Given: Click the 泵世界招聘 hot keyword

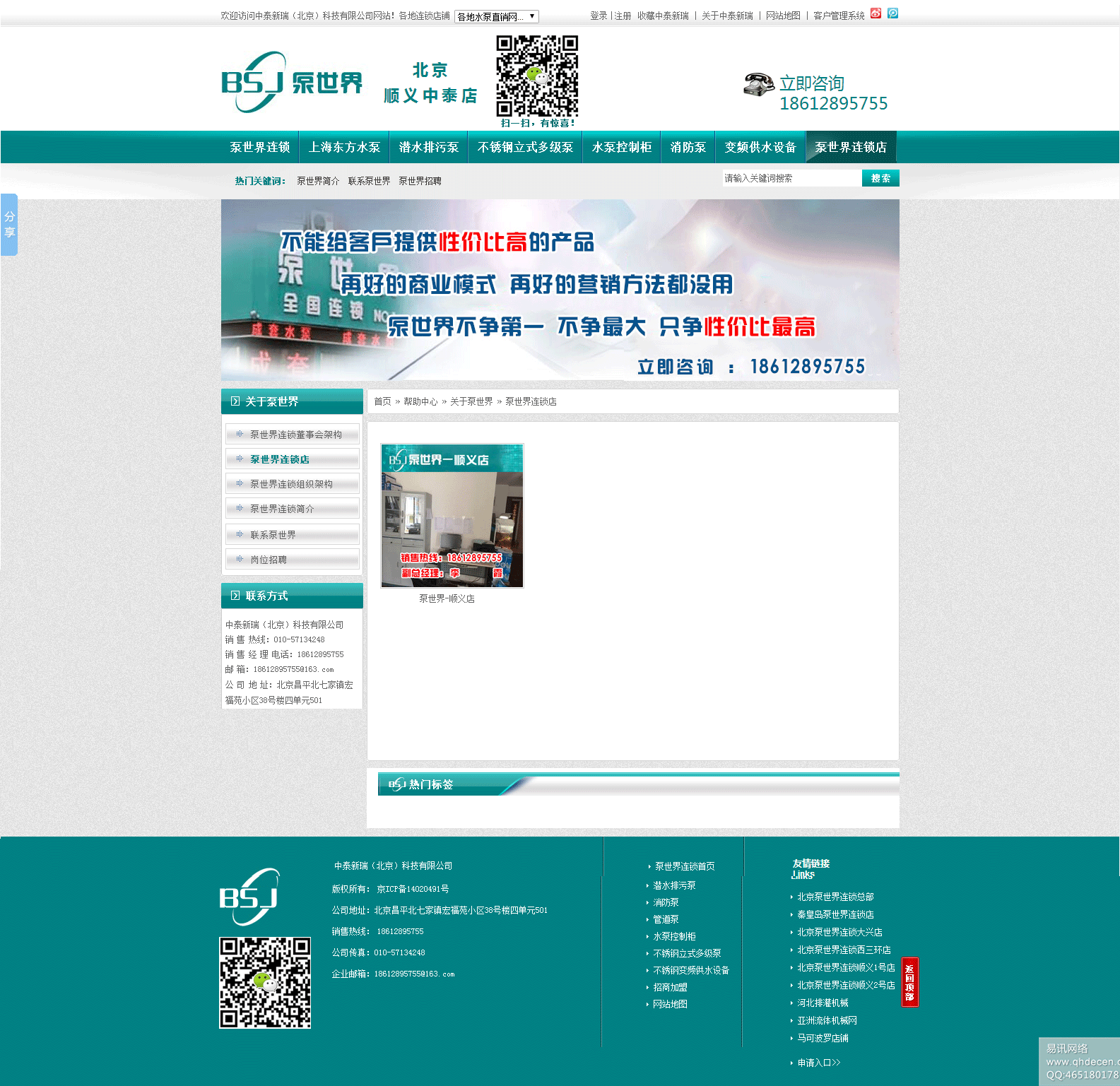Looking at the screenshot, I should coord(420,181).
